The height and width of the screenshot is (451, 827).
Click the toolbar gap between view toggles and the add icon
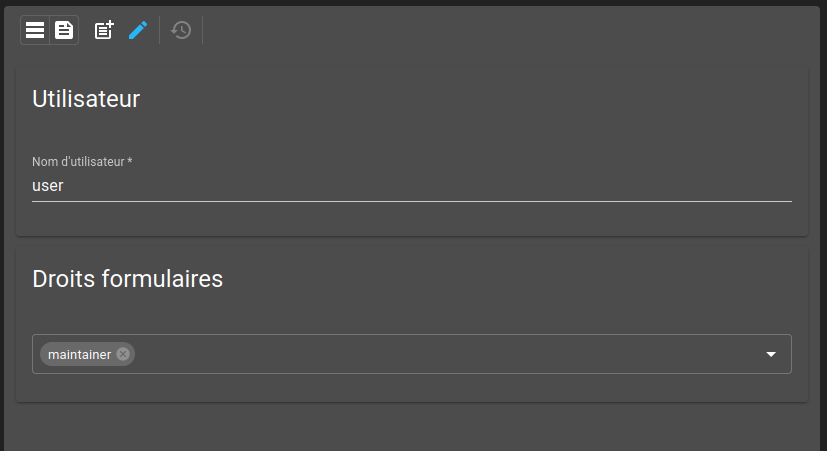pyautogui.click(x=86, y=30)
